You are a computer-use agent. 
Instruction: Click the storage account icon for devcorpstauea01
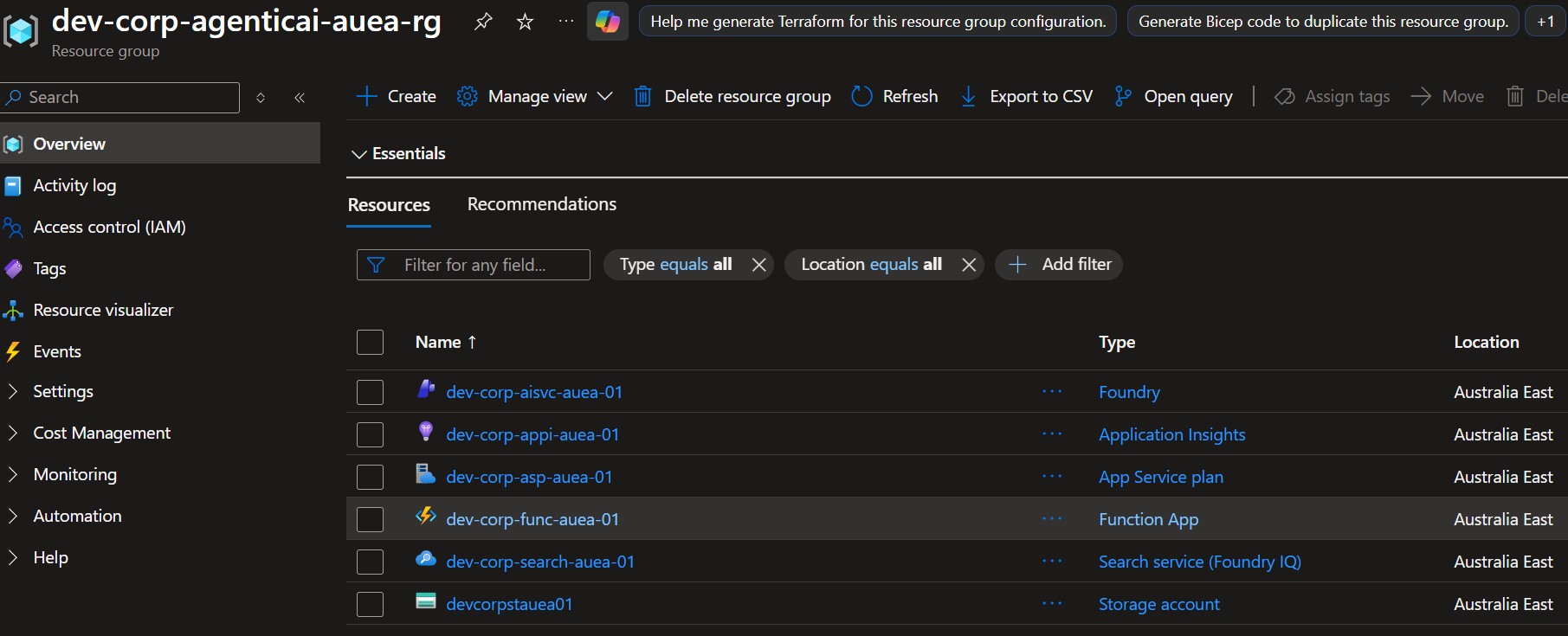[x=425, y=601]
